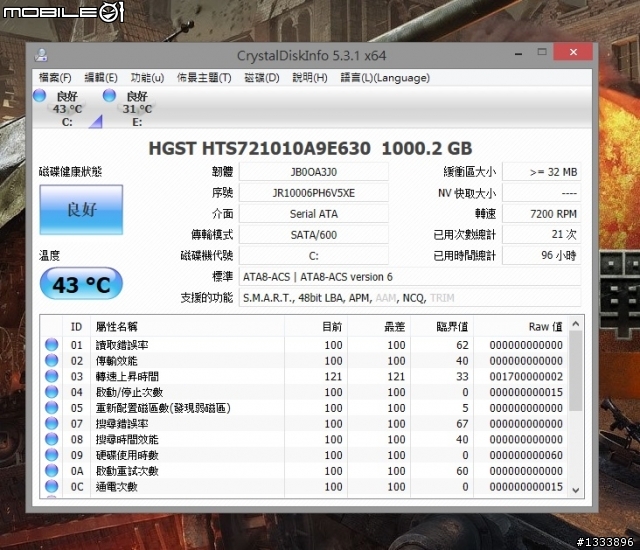The image size is (640, 550).
Task: Click status icon of row 04 啟動/停止次數
Action: pyautogui.click(x=51, y=392)
